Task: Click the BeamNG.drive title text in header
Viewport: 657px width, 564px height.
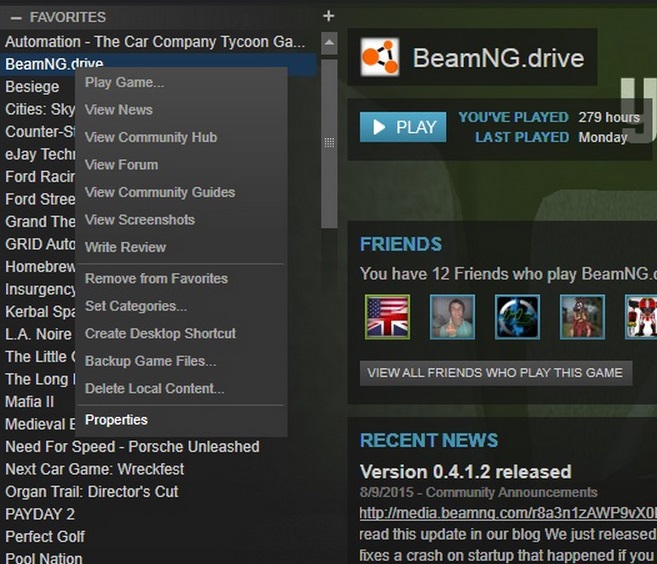Action: [x=498, y=58]
